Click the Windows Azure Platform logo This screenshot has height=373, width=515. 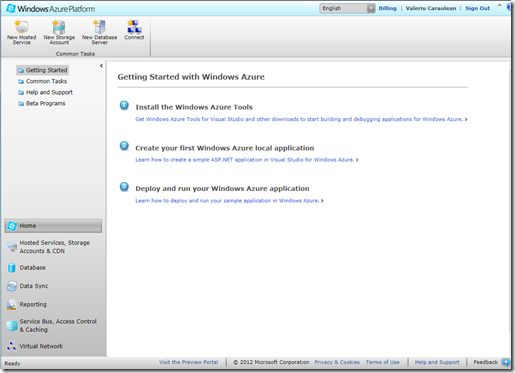51,9
